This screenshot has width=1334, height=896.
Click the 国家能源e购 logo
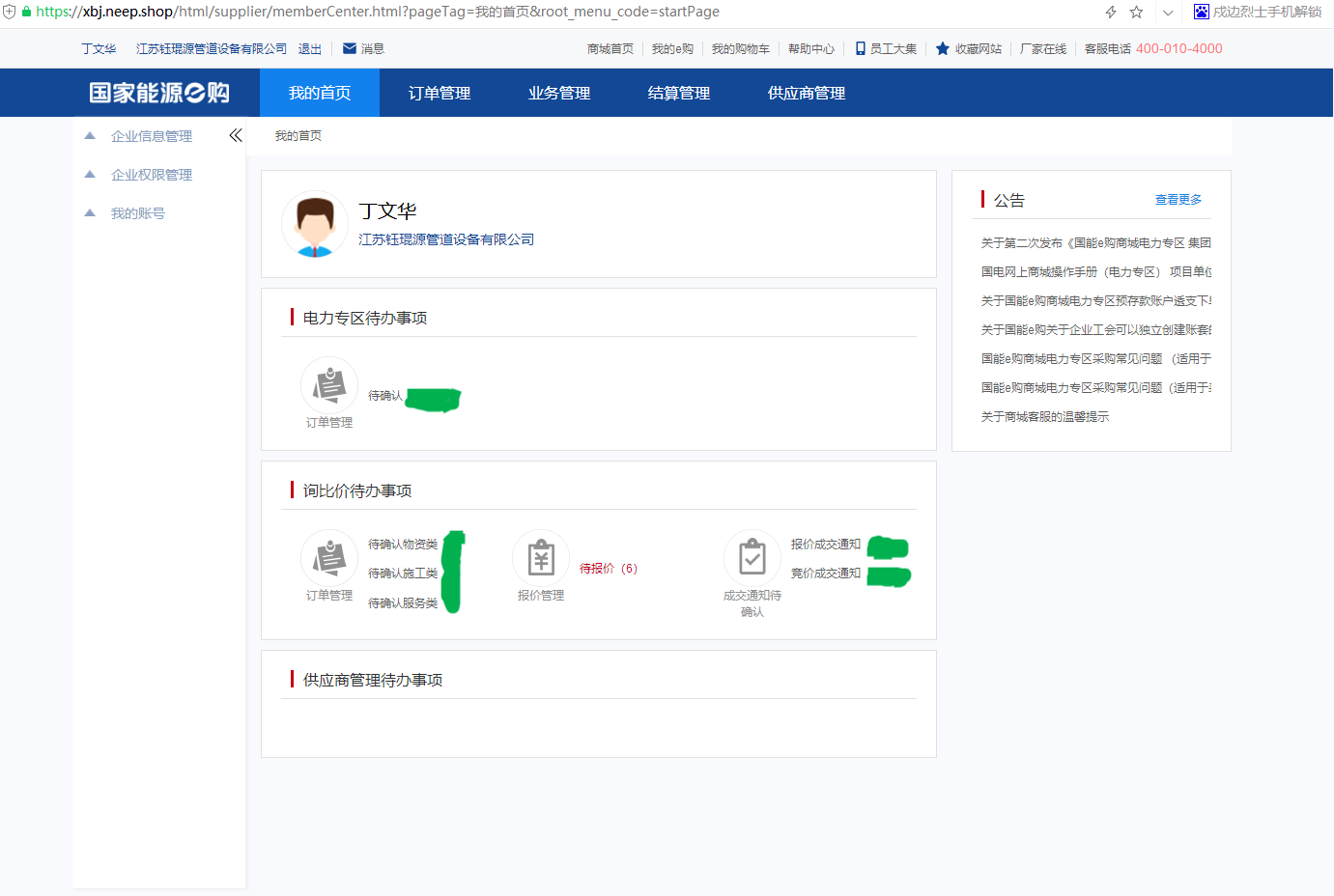pyautogui.click(x=157, y=92)
